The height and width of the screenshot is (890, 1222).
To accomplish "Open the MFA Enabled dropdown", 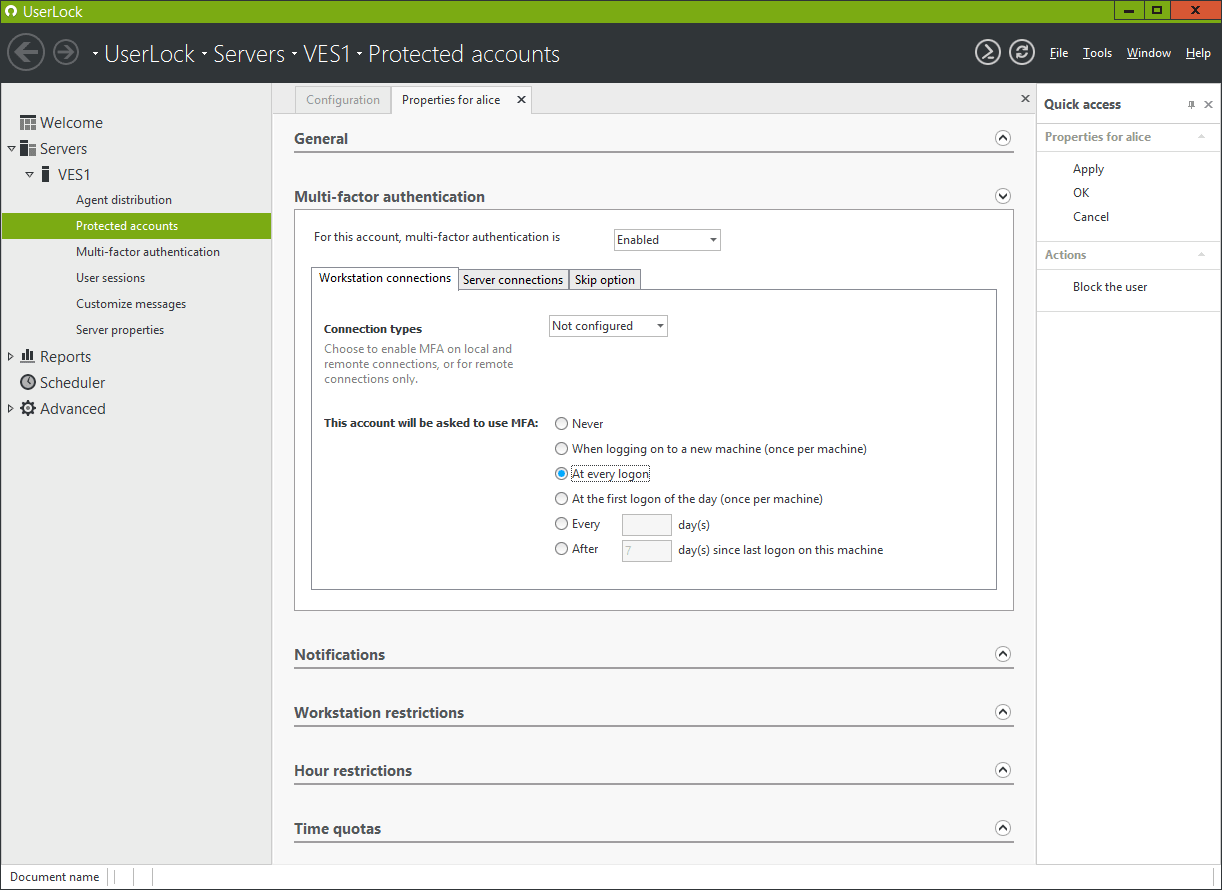I will click(x=667, y=240).
